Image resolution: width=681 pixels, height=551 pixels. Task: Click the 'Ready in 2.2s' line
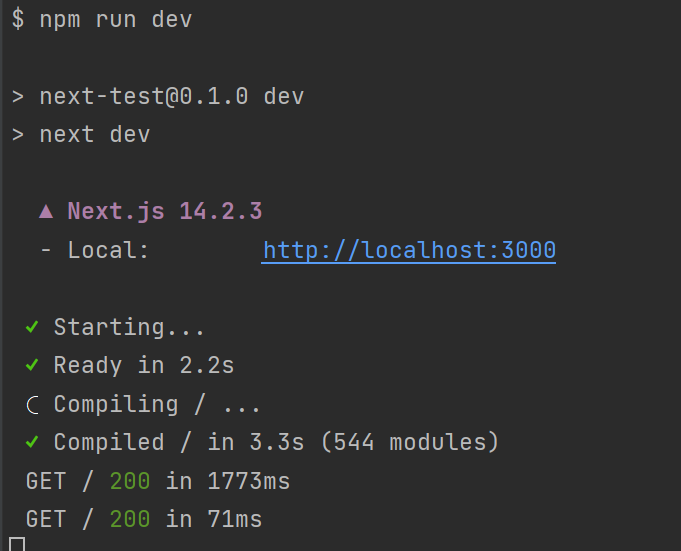144,366
